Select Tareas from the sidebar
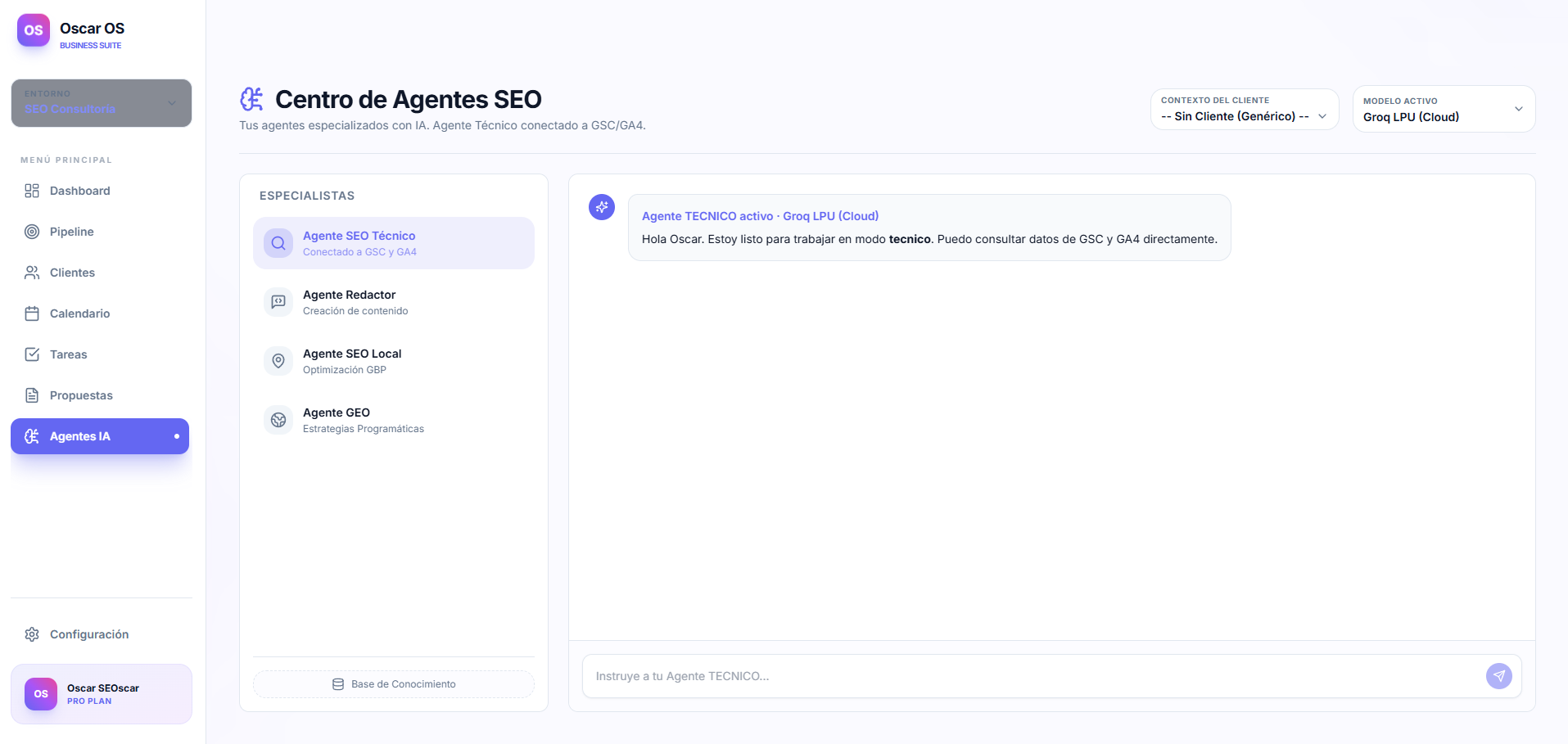1568x744 pixels. click(x=68, y=354)
